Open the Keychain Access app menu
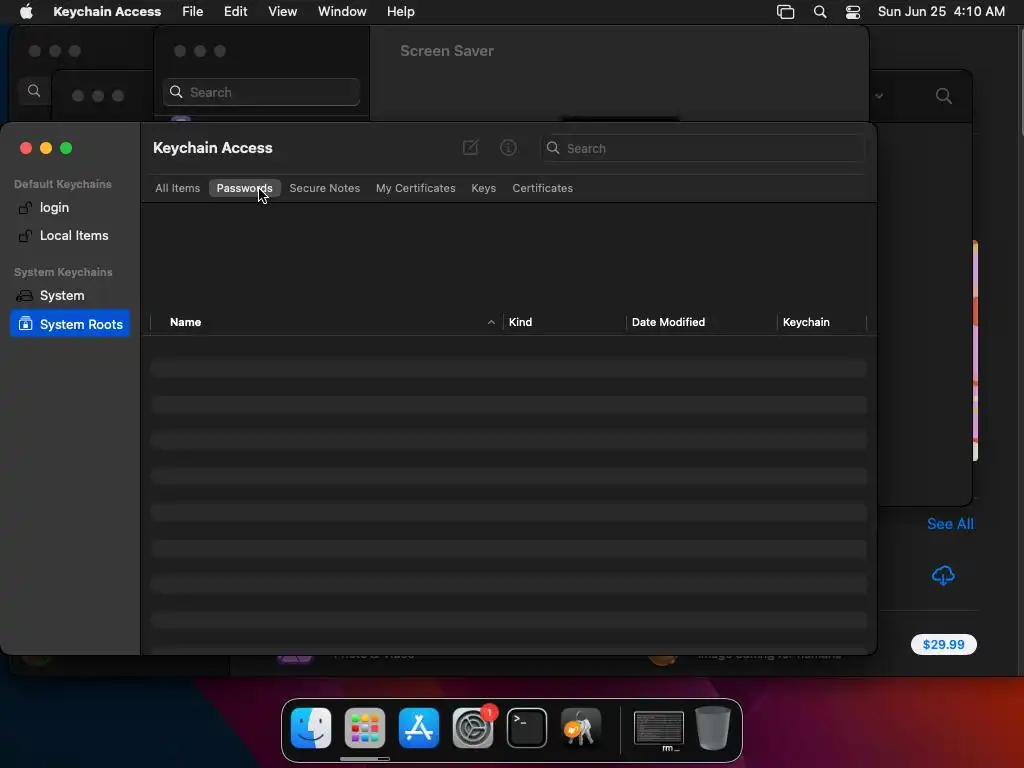Screen dimensions: 1024x768 point(107,12)
